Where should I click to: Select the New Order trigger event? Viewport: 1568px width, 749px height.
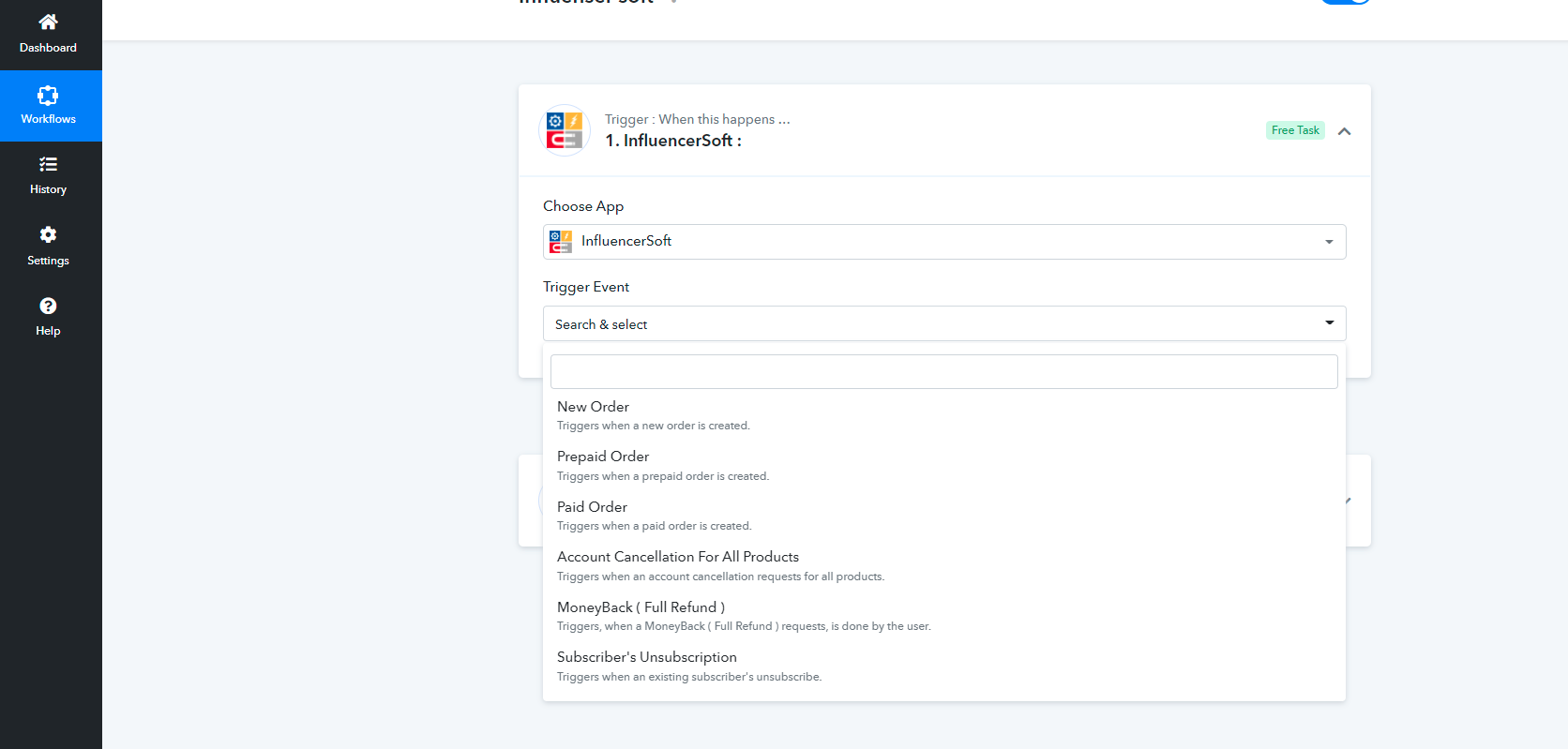(x=944, y=415)
